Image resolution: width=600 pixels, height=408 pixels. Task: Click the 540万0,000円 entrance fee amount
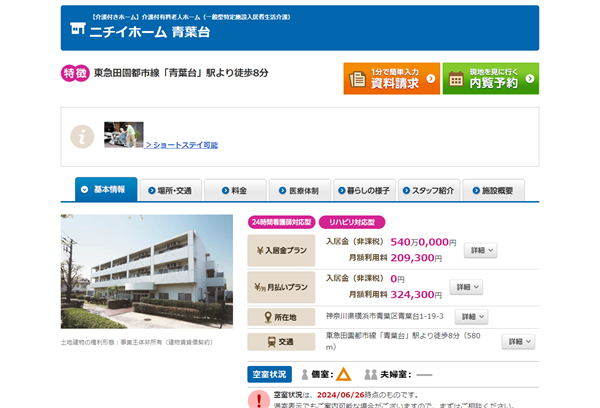point(423,242)
